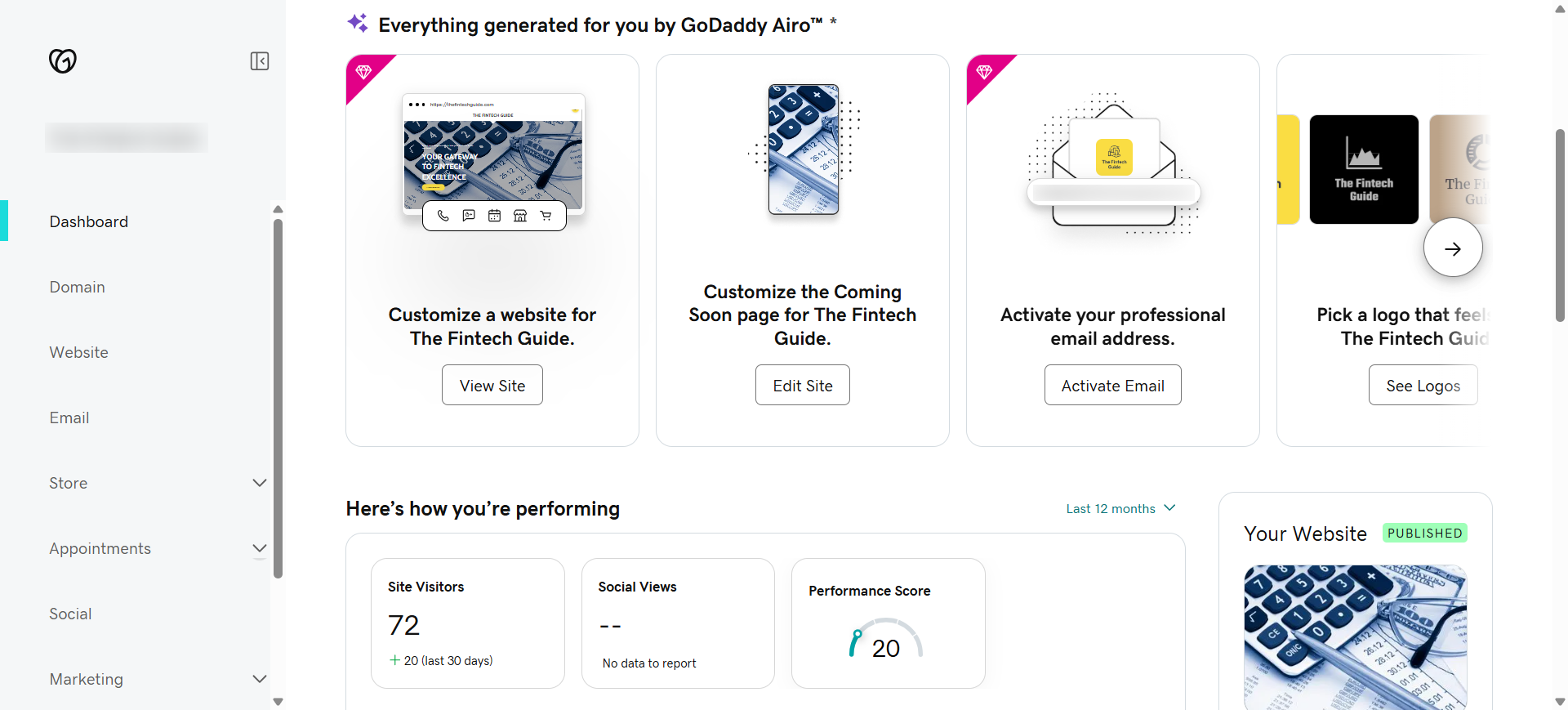The image size is (1568, 710).
Task: Click the GoDaddy logo icon
Action: [x=63, y=60]
